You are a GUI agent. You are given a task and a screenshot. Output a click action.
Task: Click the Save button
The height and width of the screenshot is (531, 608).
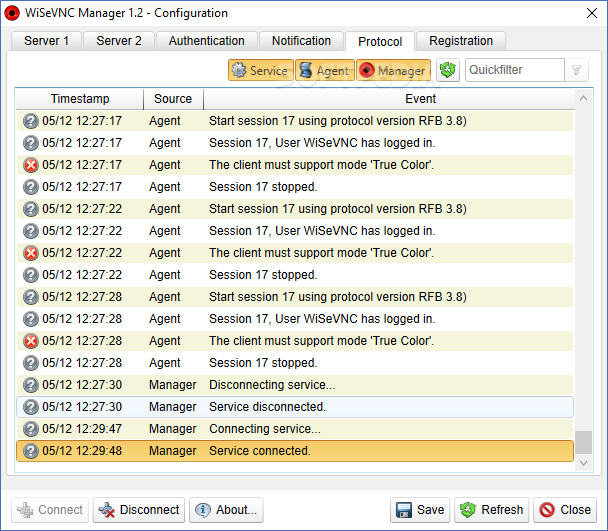[420, 510]
